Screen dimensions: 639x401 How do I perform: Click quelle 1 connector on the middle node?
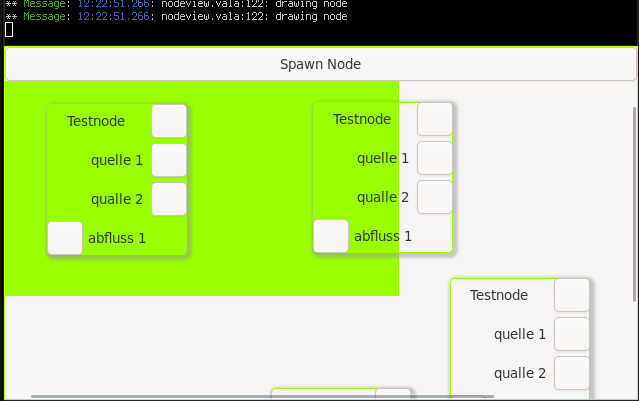point(434,158)
